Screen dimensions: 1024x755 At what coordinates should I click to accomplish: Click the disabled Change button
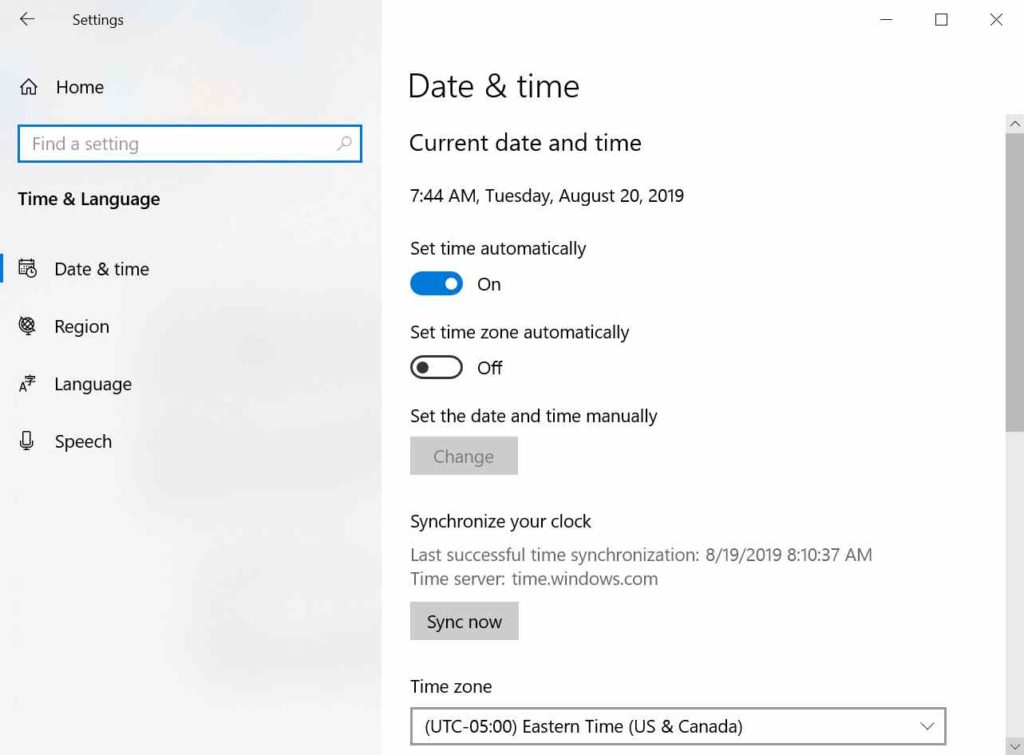(464, 456)
